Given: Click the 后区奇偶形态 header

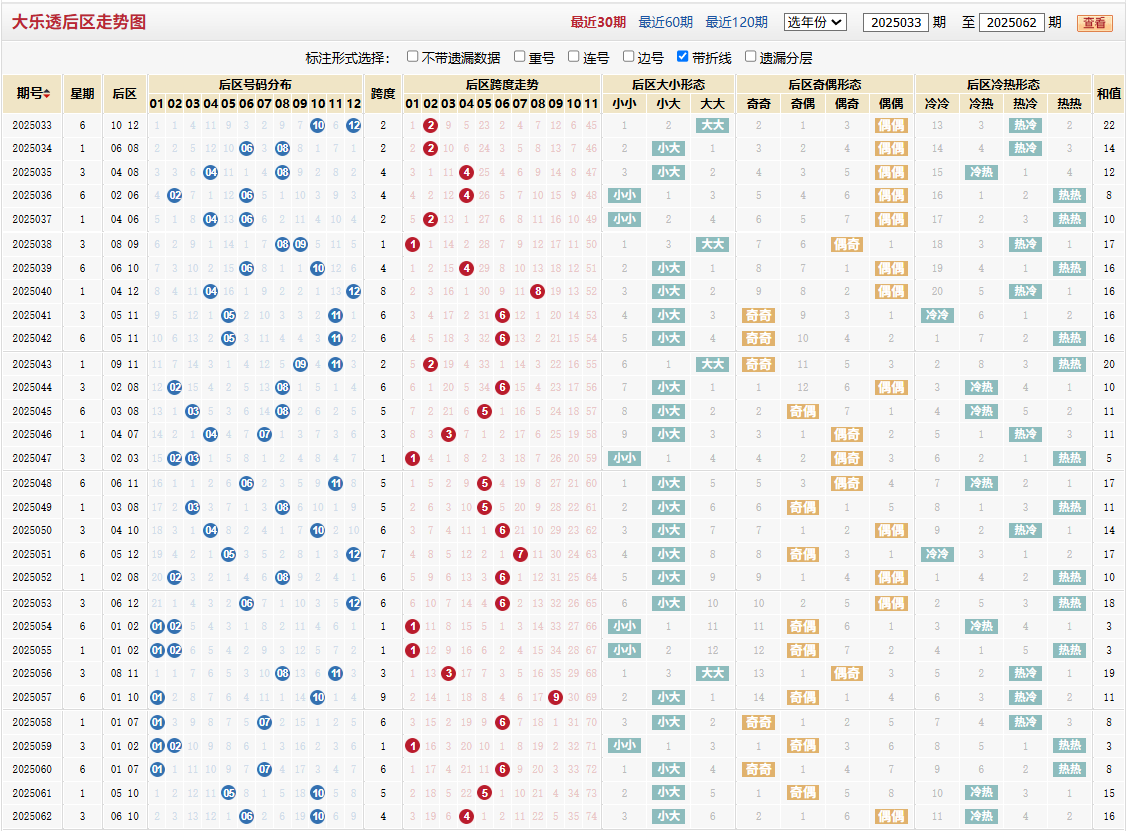Looking at the screenshot, I should [x=824, y=84].
